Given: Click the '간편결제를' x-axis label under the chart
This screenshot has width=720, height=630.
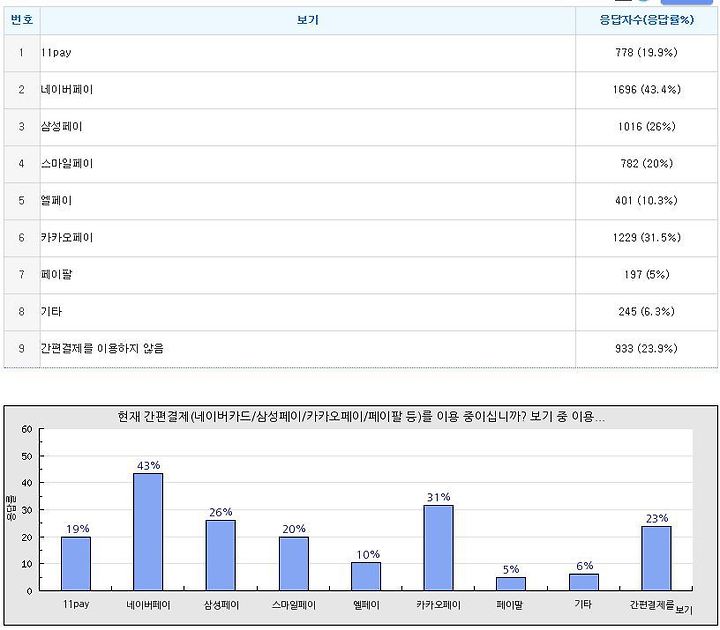Looking at the screenshot, I should coord(652,605).
